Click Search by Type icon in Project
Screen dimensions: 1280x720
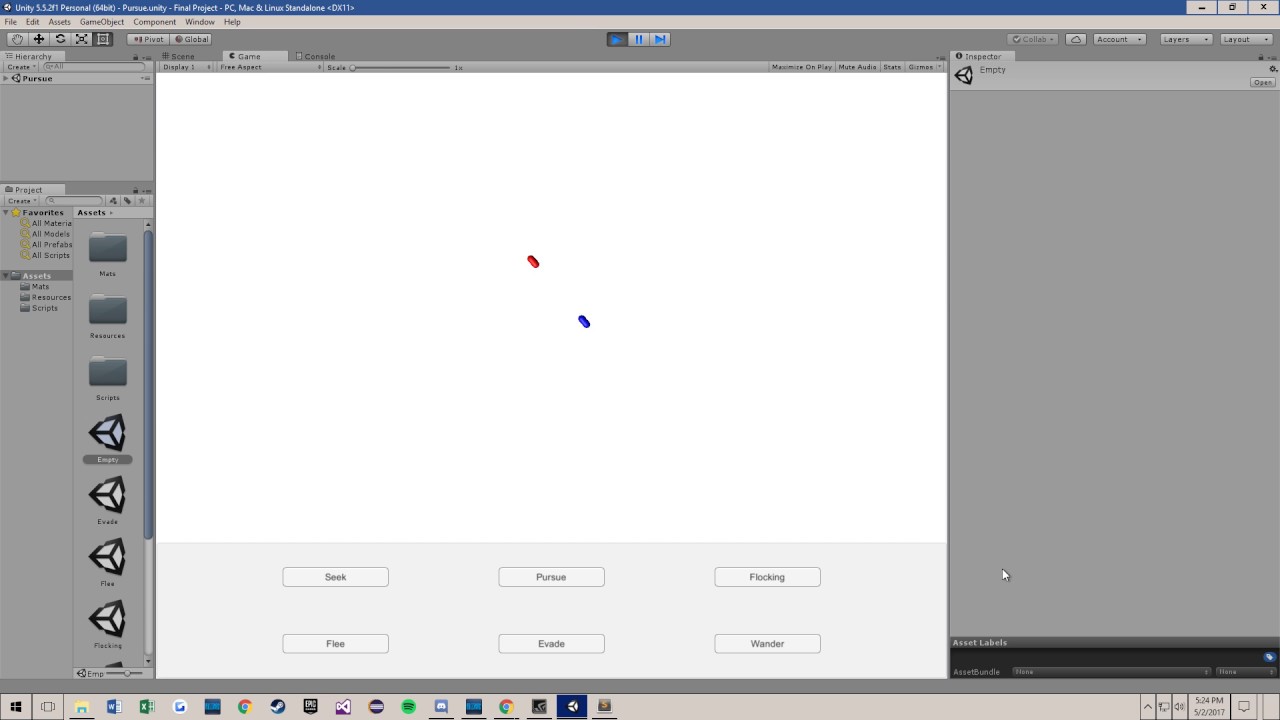click(113, 201)
